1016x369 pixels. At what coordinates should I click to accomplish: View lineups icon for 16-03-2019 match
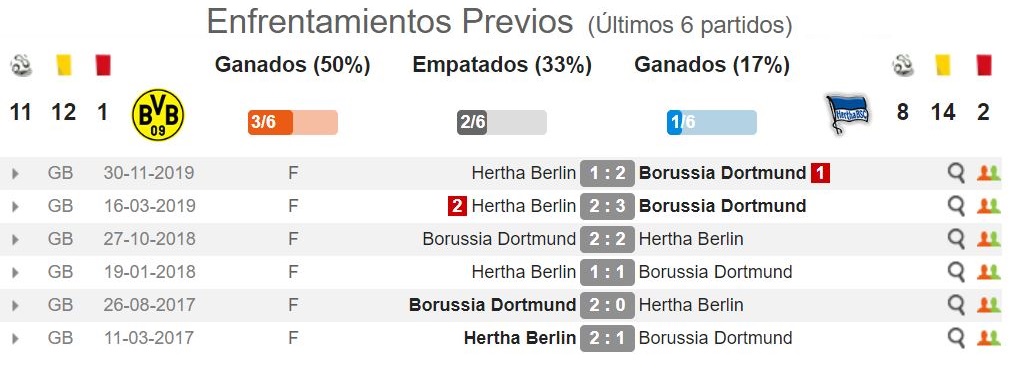(x=988, y=206)
